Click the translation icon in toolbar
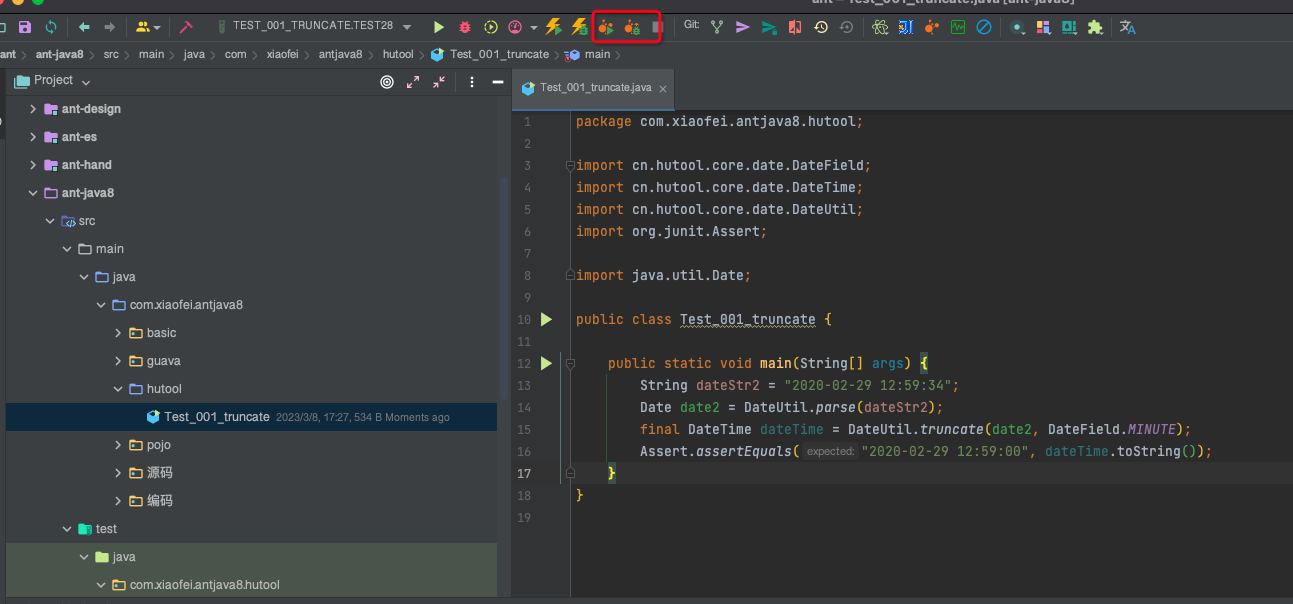The image size is (1293, 604). 1127,27
